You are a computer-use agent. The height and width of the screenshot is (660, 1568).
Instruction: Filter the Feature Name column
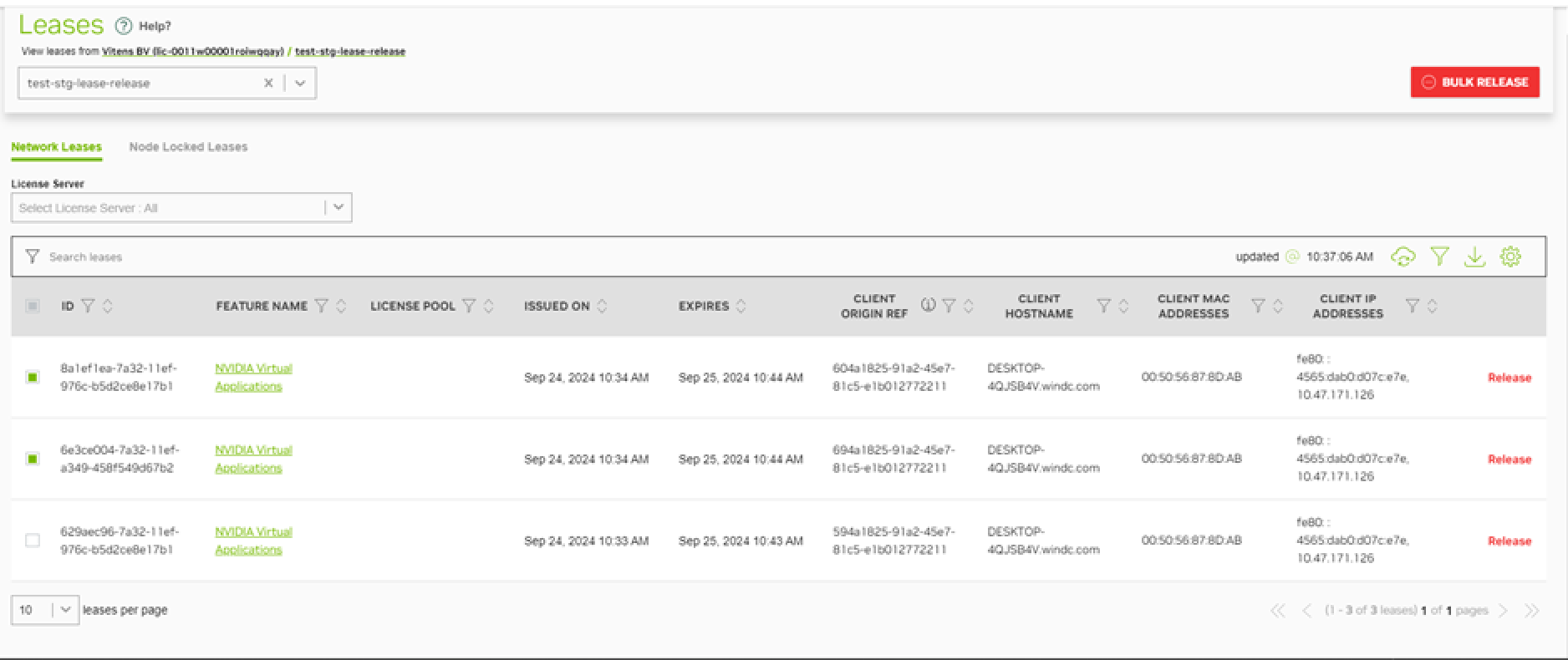click(321, 306)
